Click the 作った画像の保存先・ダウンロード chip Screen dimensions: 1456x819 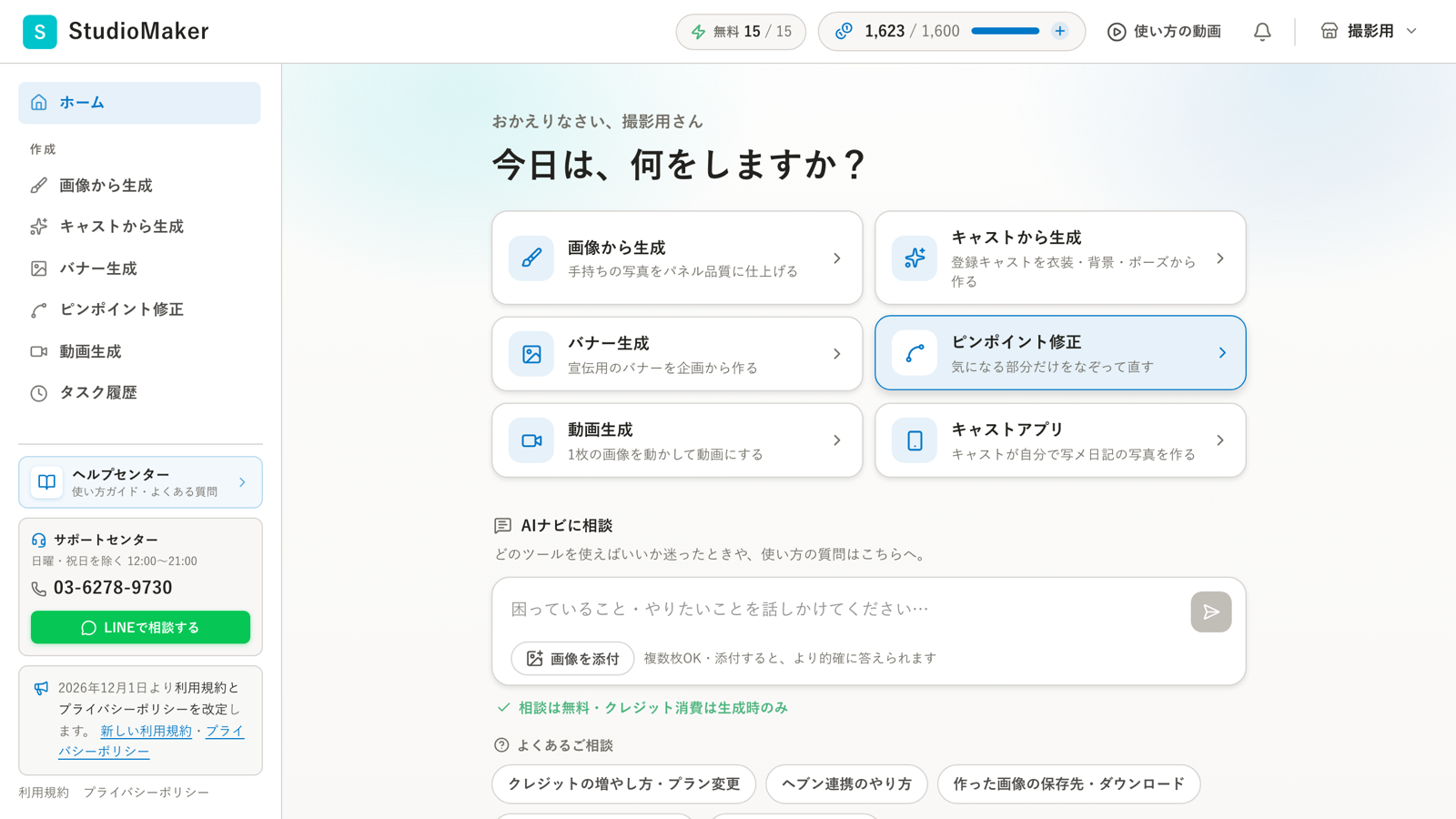(x=1069, y=784)
